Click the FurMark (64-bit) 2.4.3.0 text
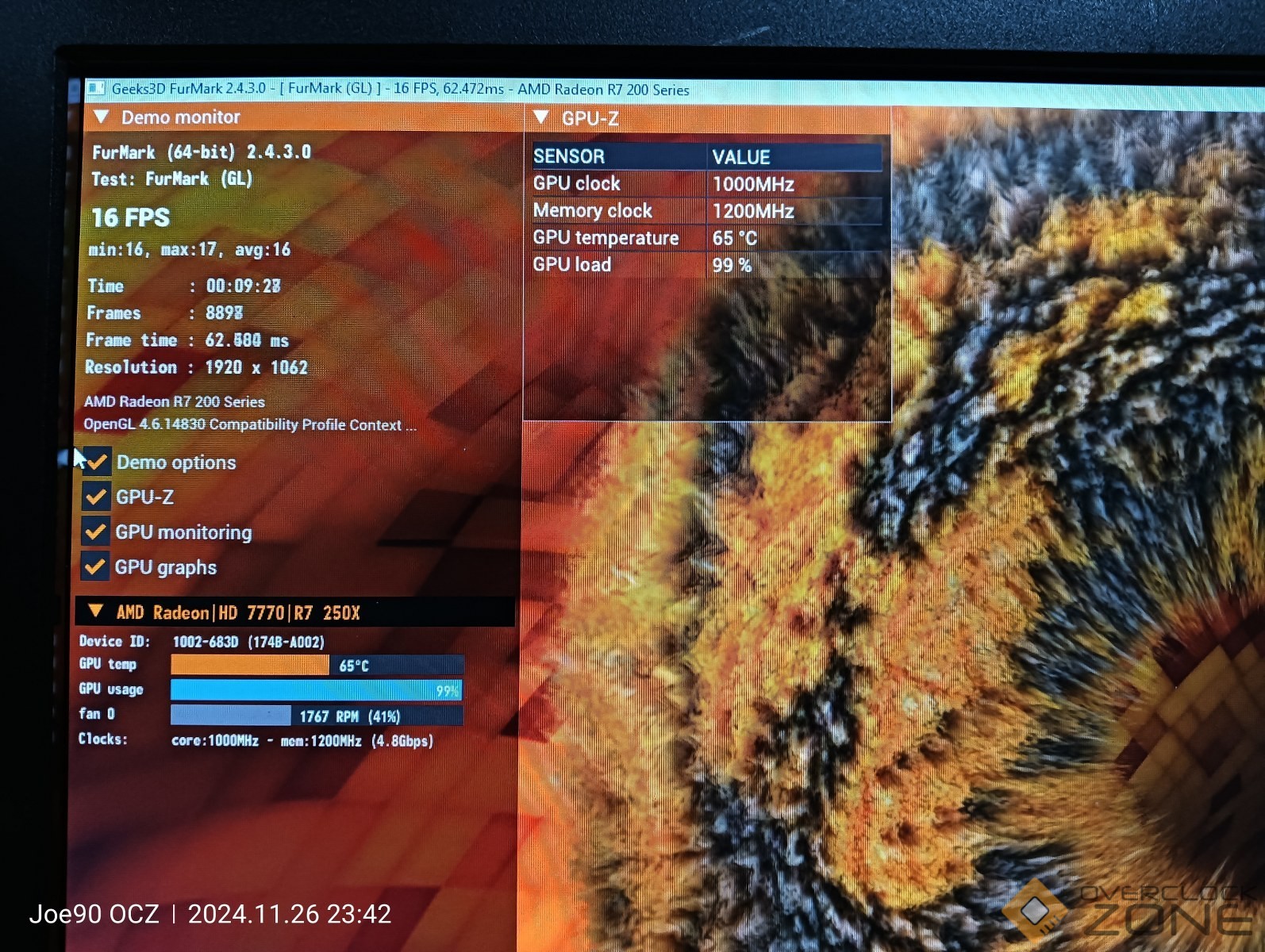The height and width of the screenshot is (952, 1265). pyautogui.click(x=202, y=152)
